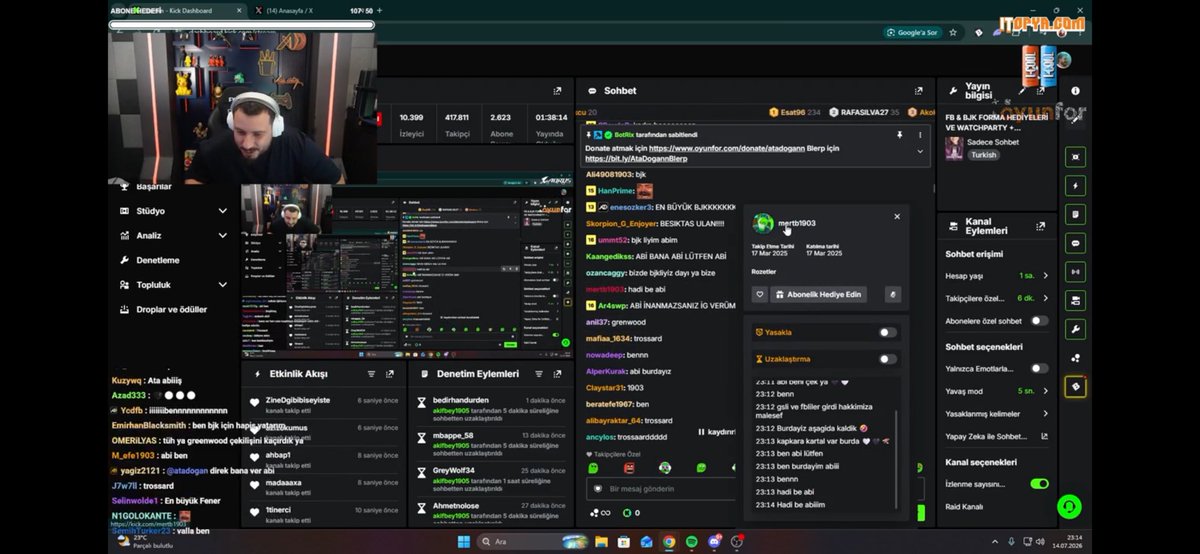Open Başarılar in the sidebar
This screenshot has width=1200, height=554.
[154, 186]
